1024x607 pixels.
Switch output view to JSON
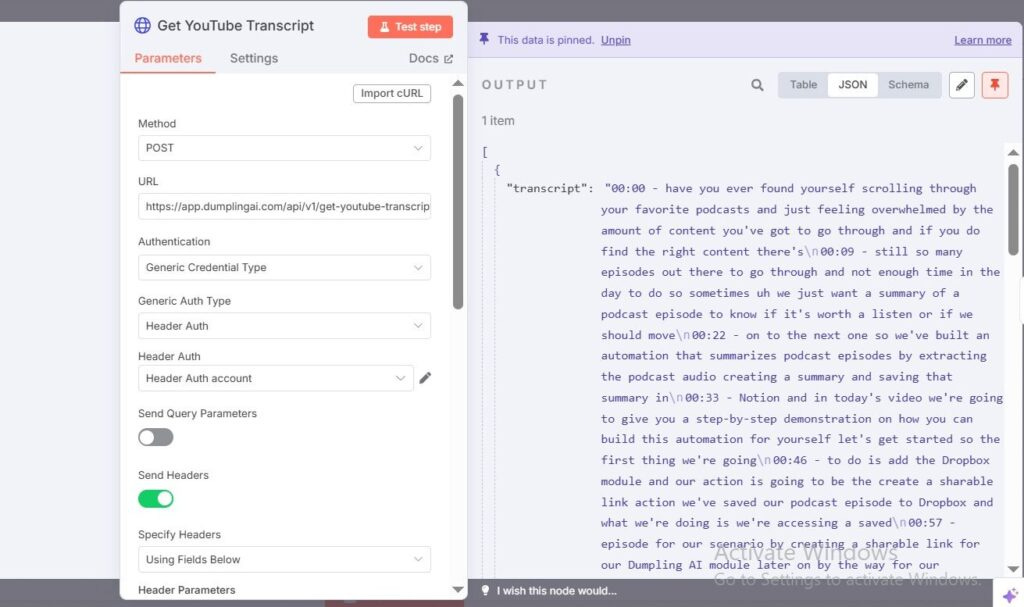853,85
